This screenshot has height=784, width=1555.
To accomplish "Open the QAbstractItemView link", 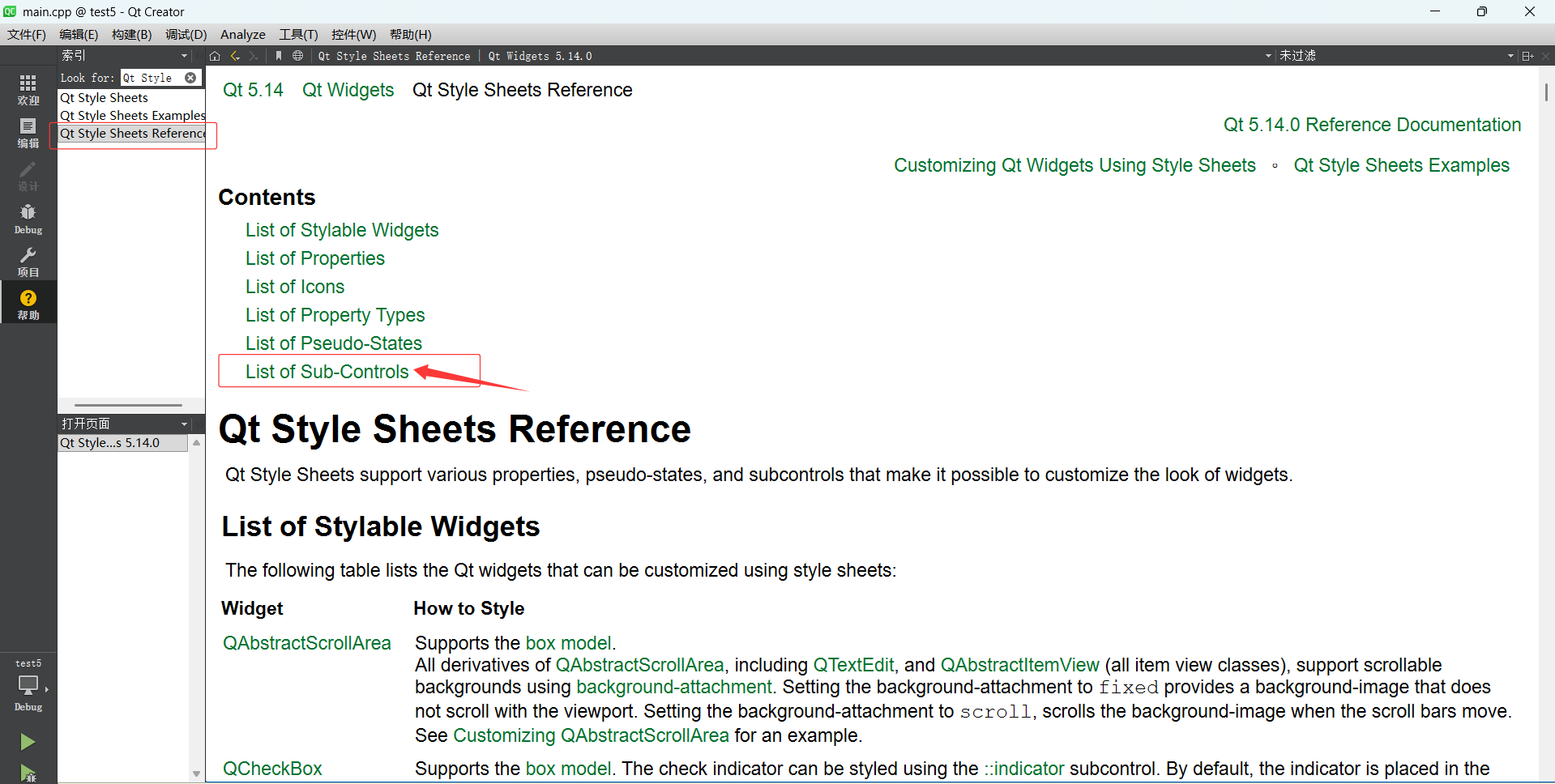I will [1019, 665].
